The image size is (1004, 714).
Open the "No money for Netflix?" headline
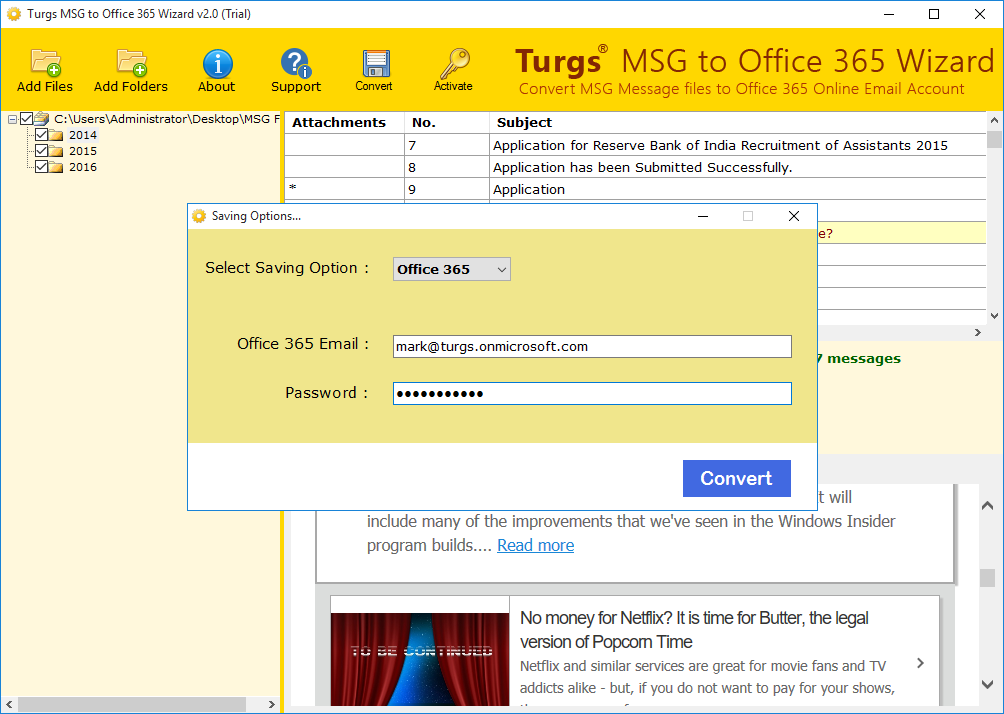click(694, 630)
